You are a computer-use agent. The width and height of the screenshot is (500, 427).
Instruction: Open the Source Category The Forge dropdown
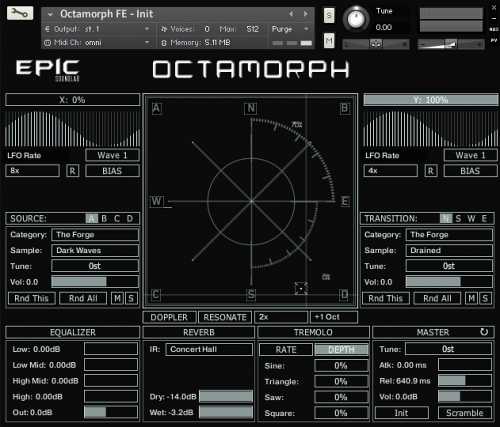click(x=95, y=235)
